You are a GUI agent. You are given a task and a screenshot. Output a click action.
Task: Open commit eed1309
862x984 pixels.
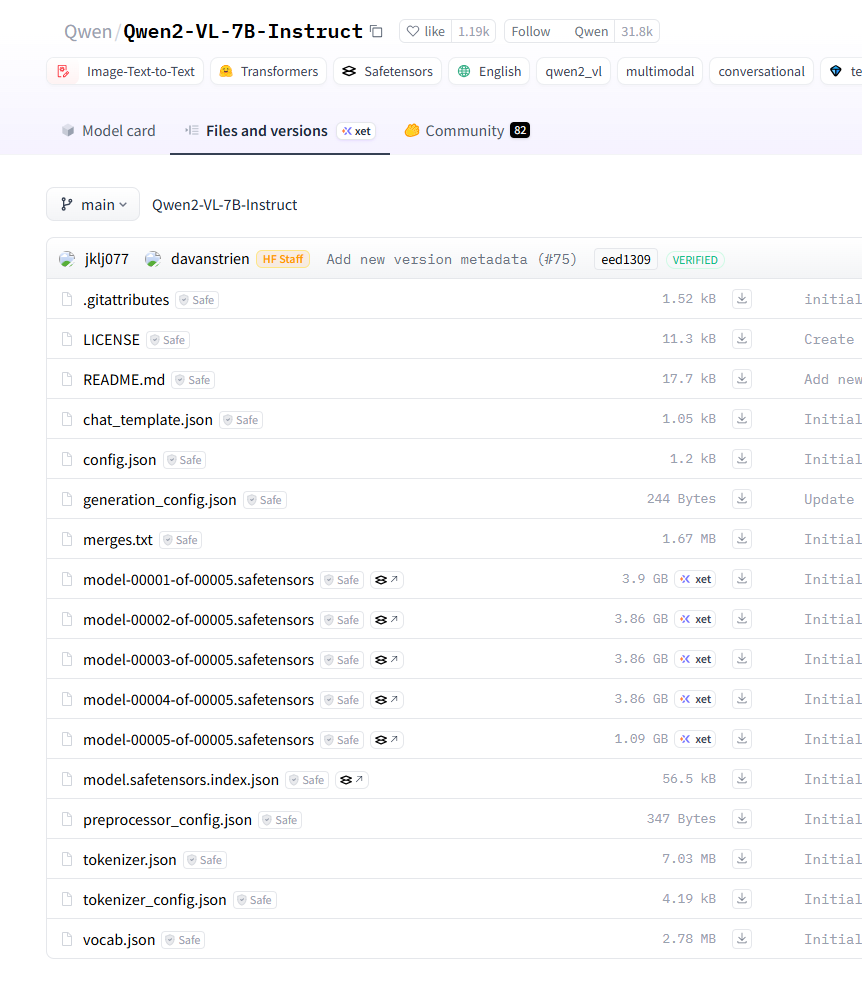(625, 260)
